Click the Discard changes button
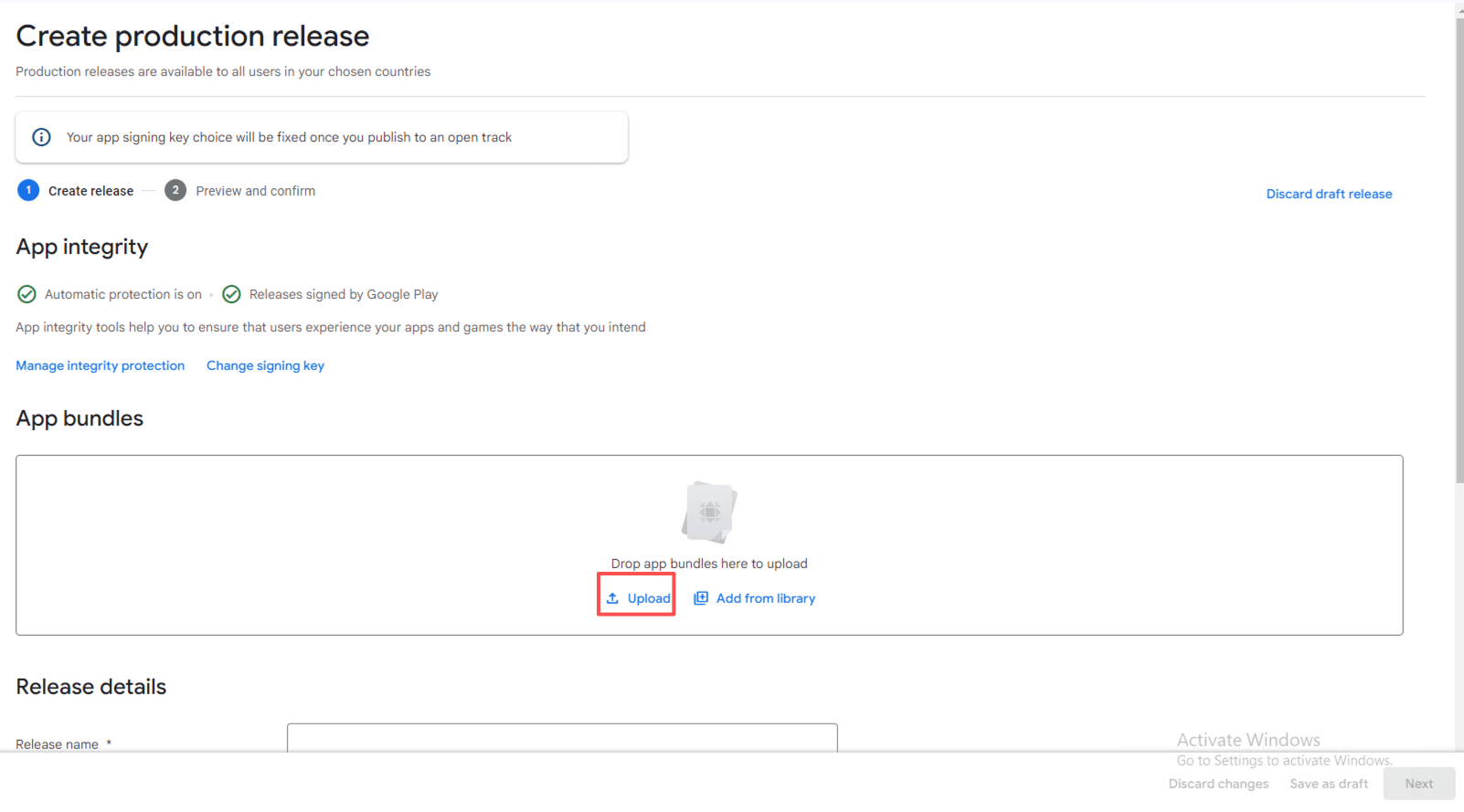 tap(1218, 784)
